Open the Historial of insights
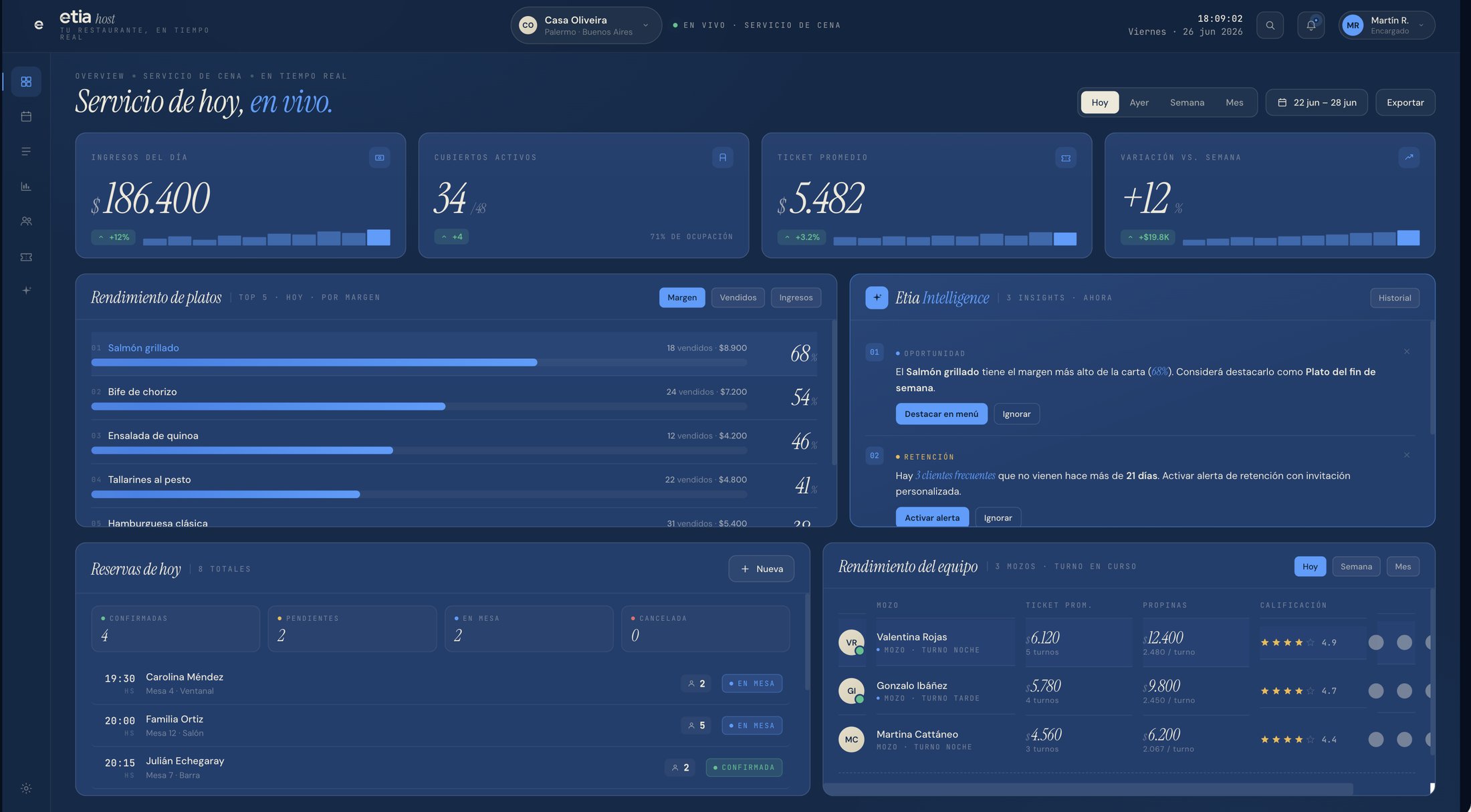1471x812 pixels. click(x=1395, y=298)
